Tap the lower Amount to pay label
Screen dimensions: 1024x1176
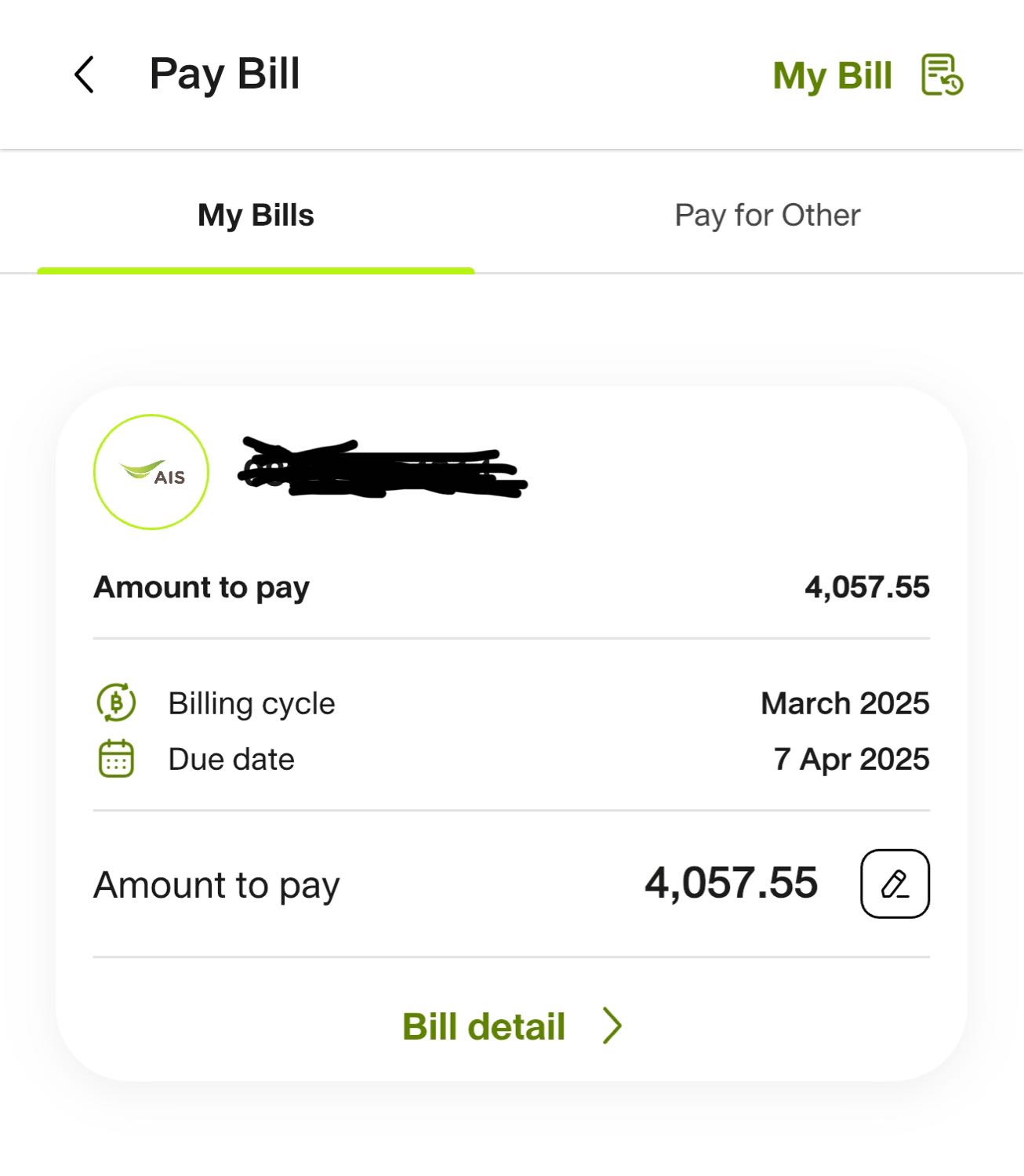216,885
